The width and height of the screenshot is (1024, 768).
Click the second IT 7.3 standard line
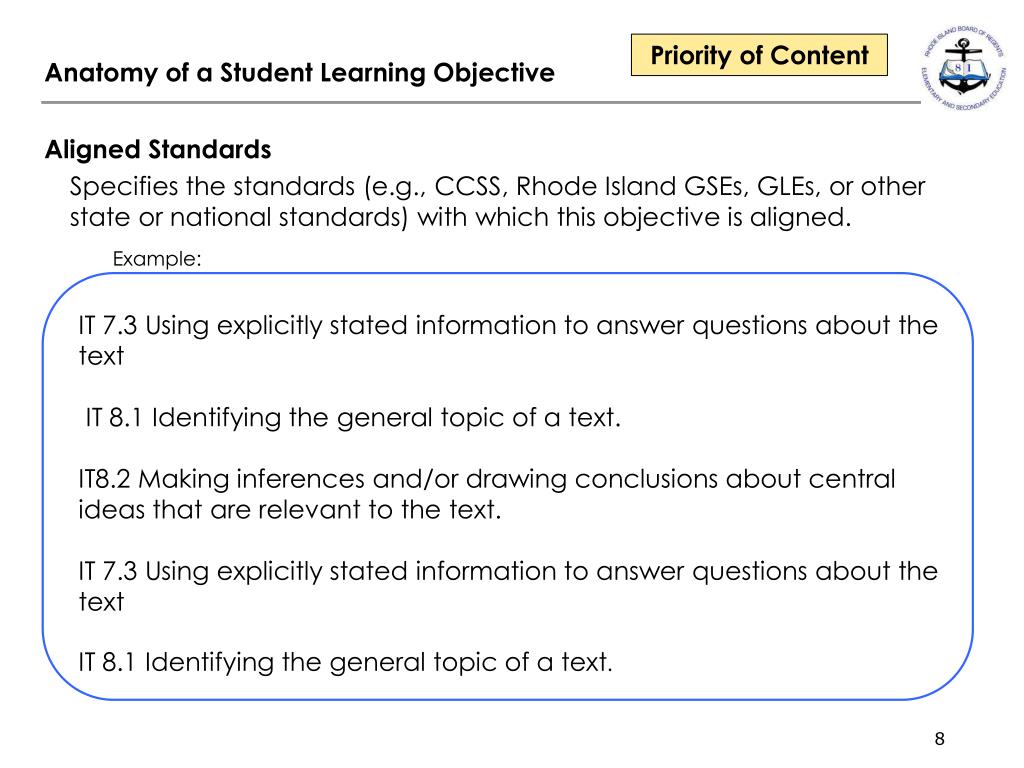coord(508,586)
